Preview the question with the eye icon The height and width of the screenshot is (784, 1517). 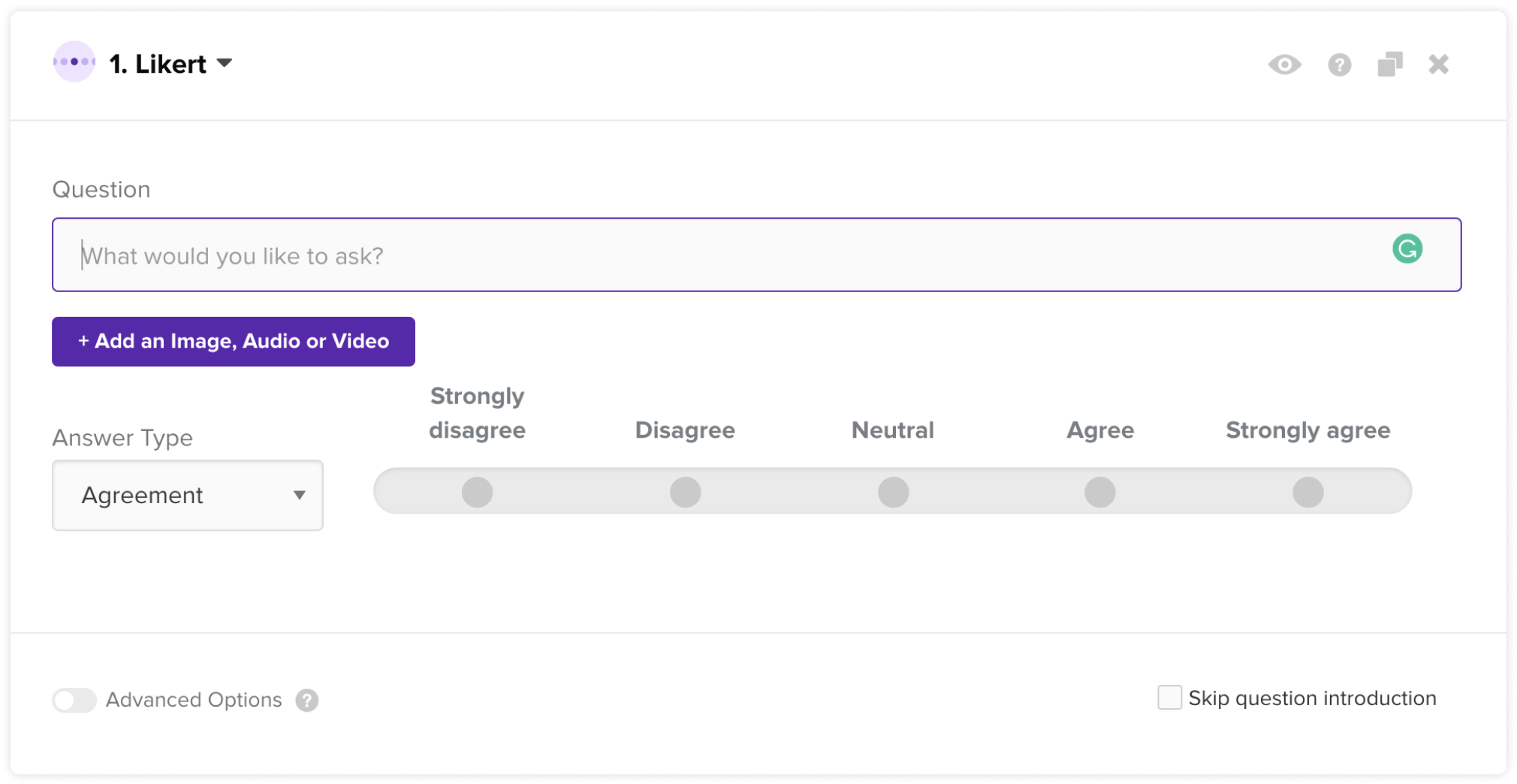coord(1284,65)
